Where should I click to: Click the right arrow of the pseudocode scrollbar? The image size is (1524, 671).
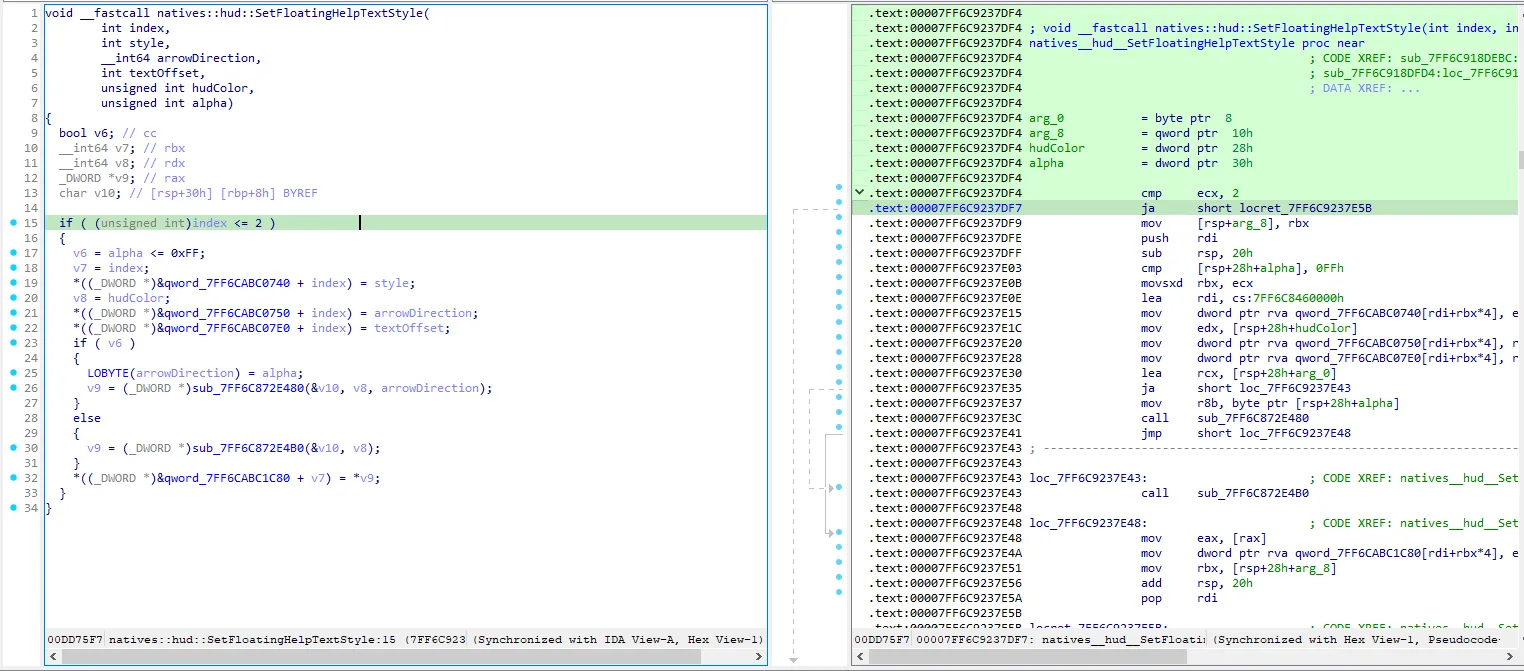click(757, 656)
